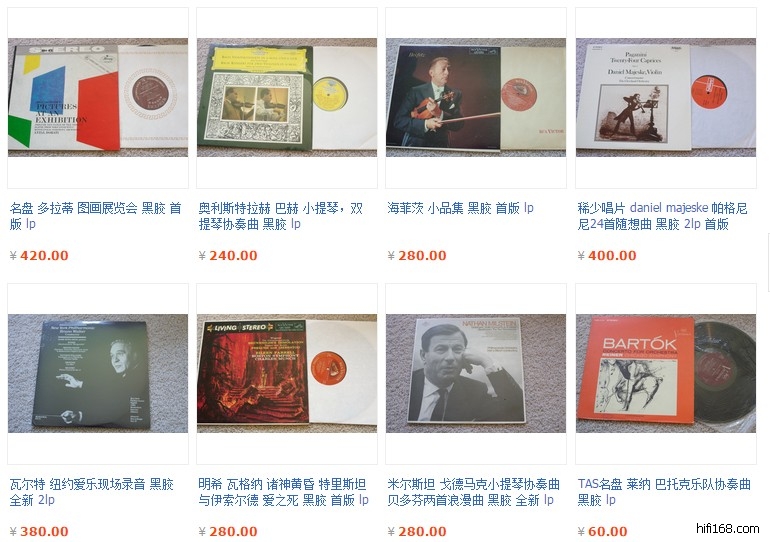The height and width of the screenshot is (542, 770).
Task: Open the Pictures at an Exhibition album thumbnail
Action: click(x=98, y=98)
